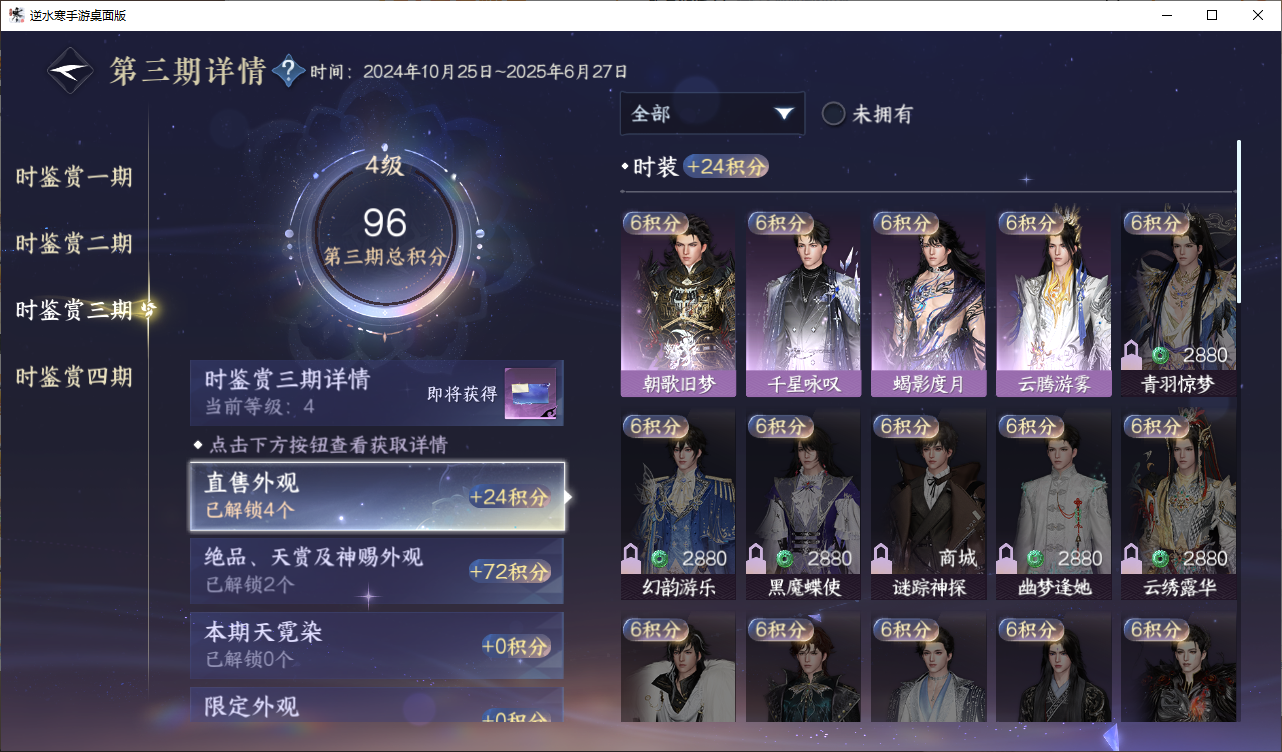The height and width of the screenshot is (752, 1282).
Task: Click wardrobe icon on 幽梦逢她 card
Action: [x=1007, y=558]
